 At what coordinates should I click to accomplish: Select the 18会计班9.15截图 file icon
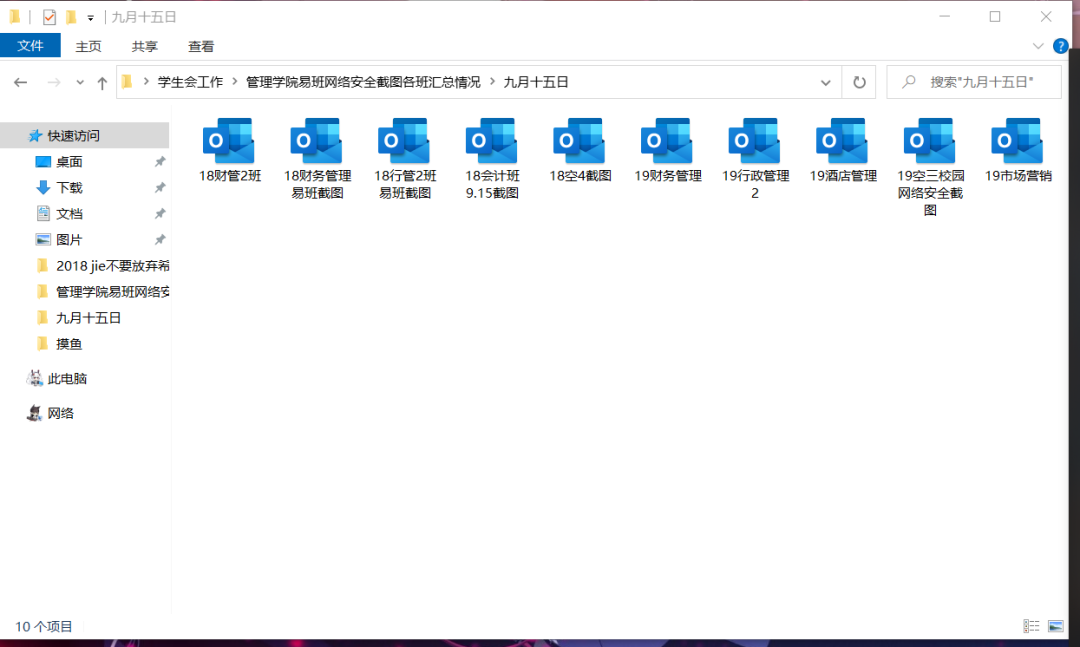(x=492, y=142)
